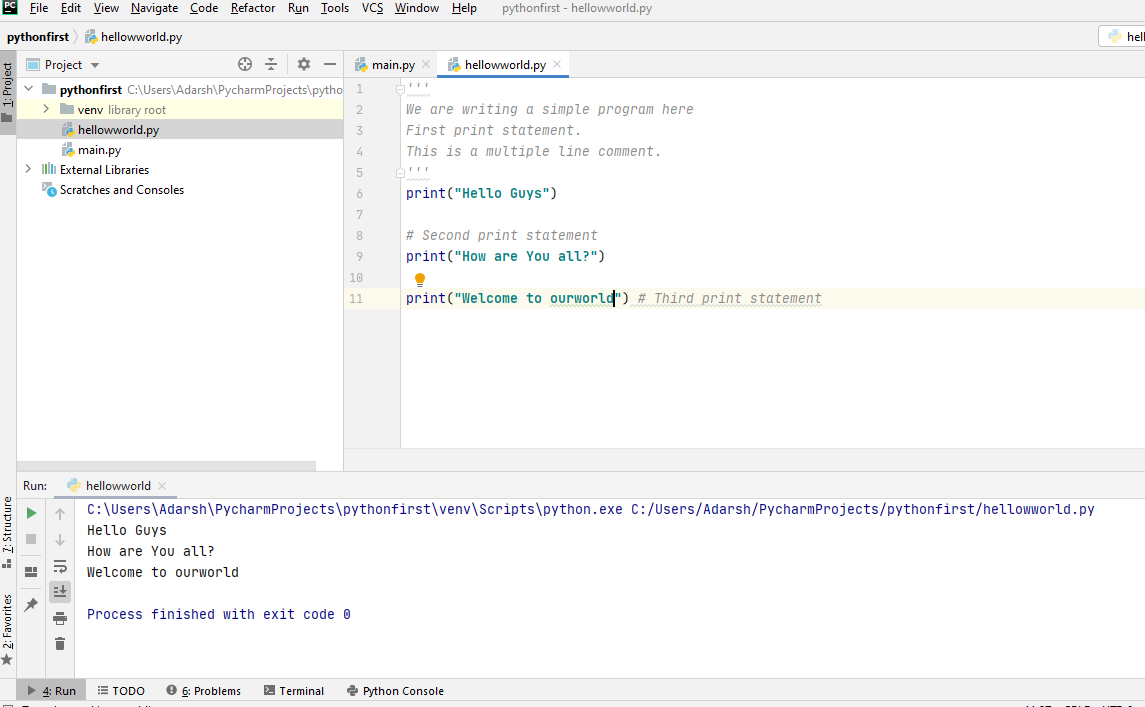Click the Stop process square icon

click(x=31, y=539)
